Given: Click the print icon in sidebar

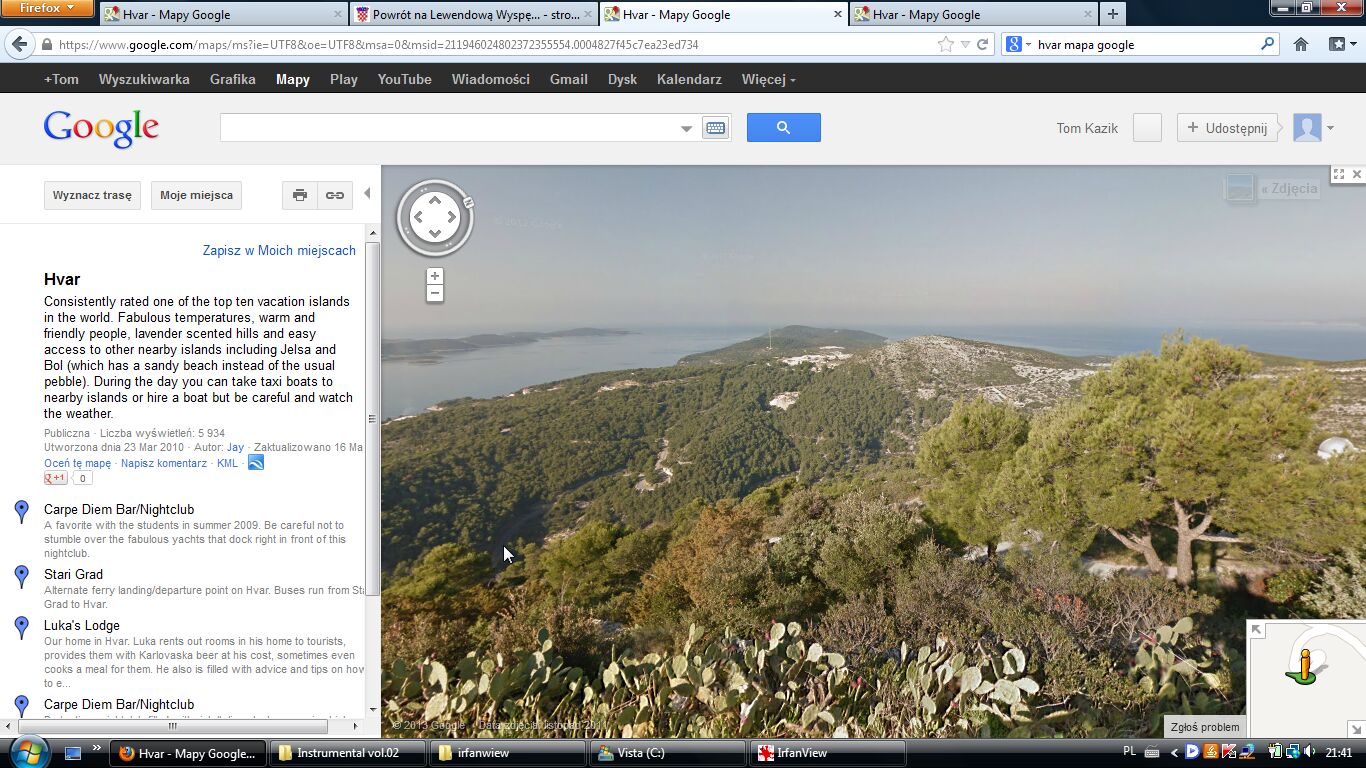Looking at the screenshot, I should [300, 196].
